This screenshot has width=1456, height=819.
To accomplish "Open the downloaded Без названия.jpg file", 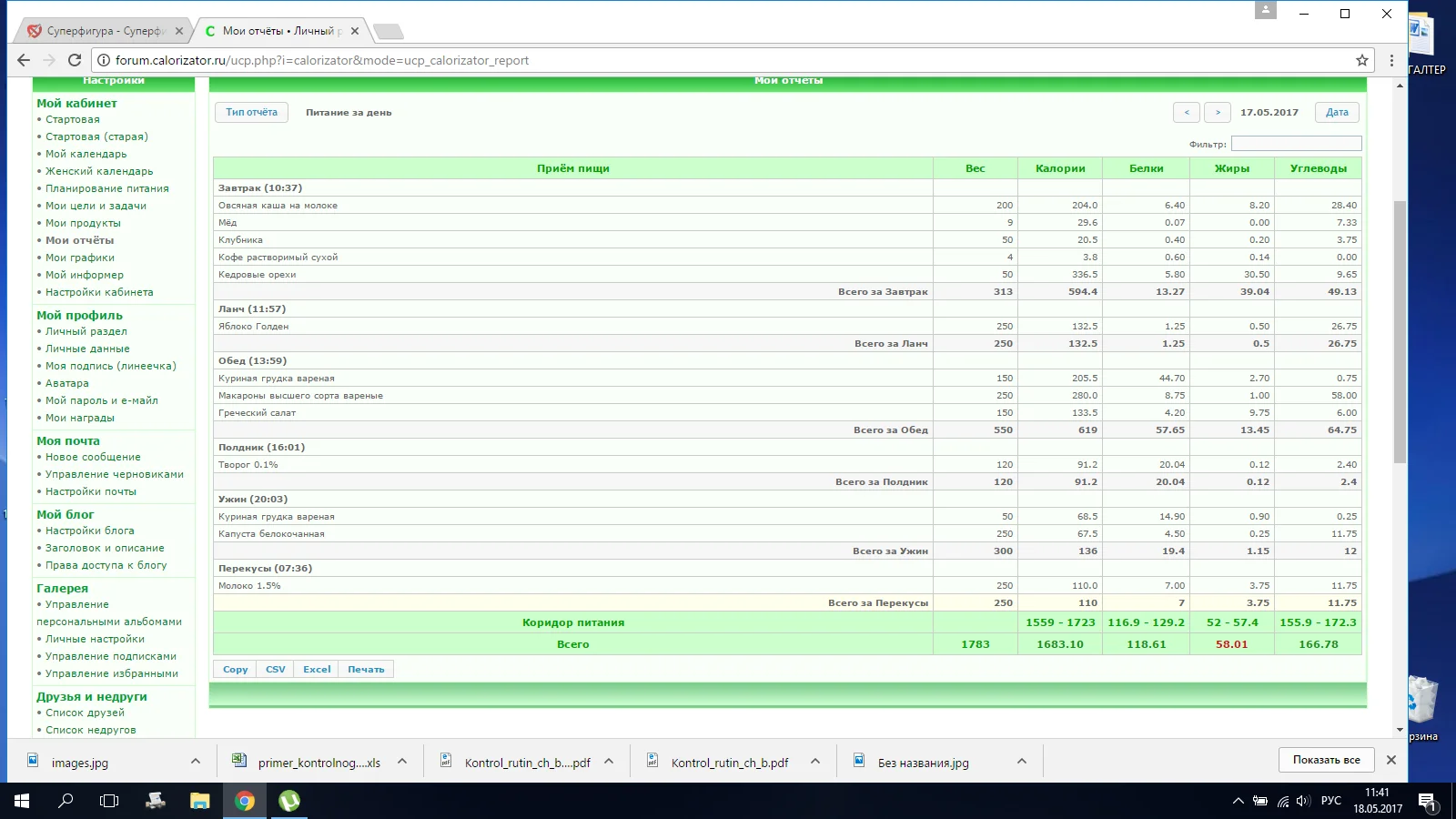I will [x=923, y=763].
